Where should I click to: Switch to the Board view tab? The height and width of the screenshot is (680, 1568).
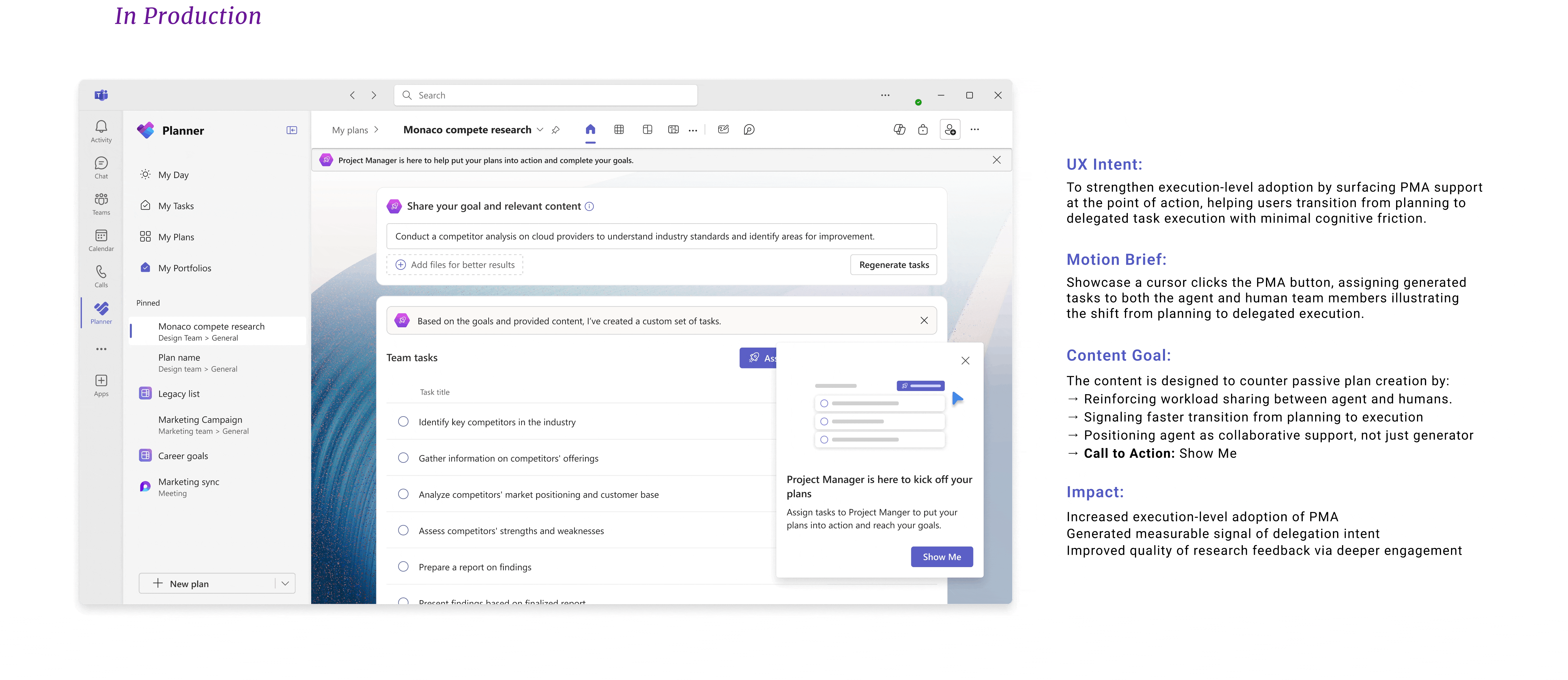(648, 129)
